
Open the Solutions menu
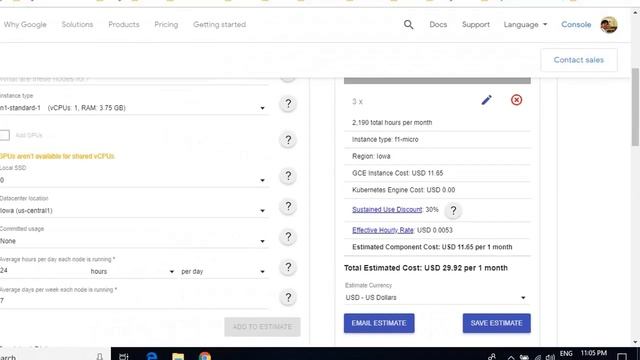point(77,24)
